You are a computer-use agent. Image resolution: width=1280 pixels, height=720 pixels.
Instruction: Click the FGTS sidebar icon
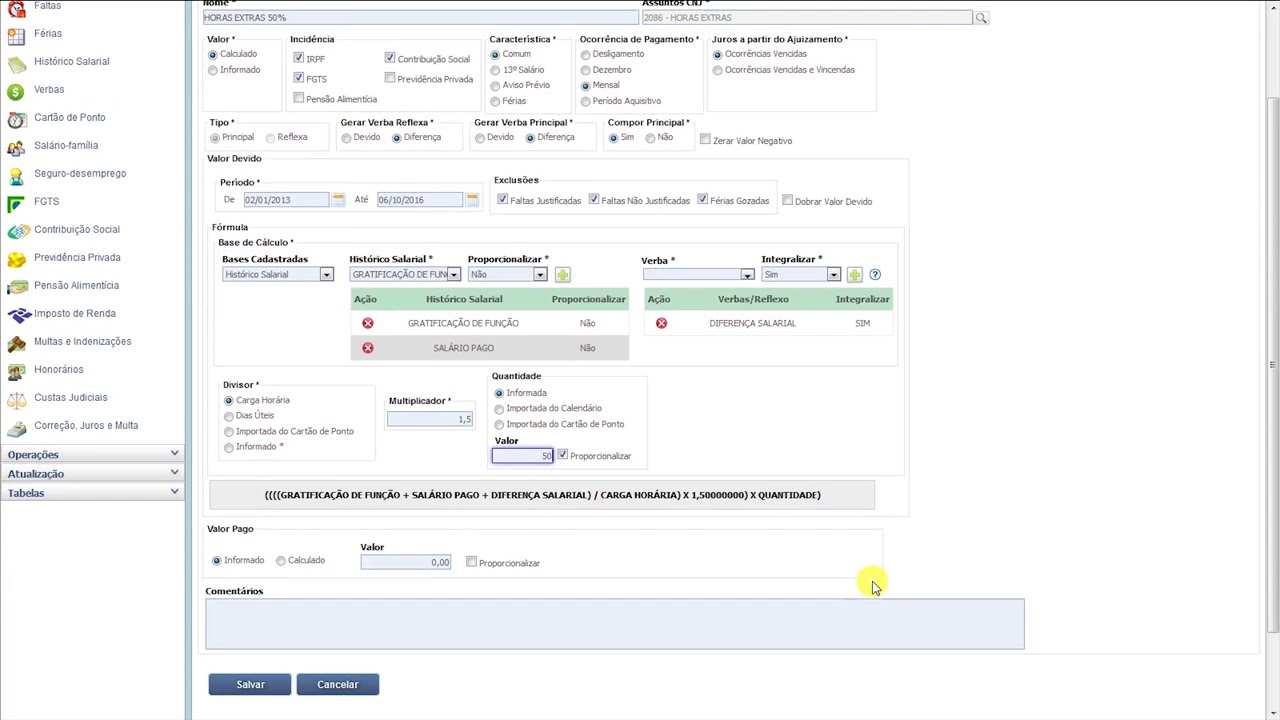(x=16, y=203)
